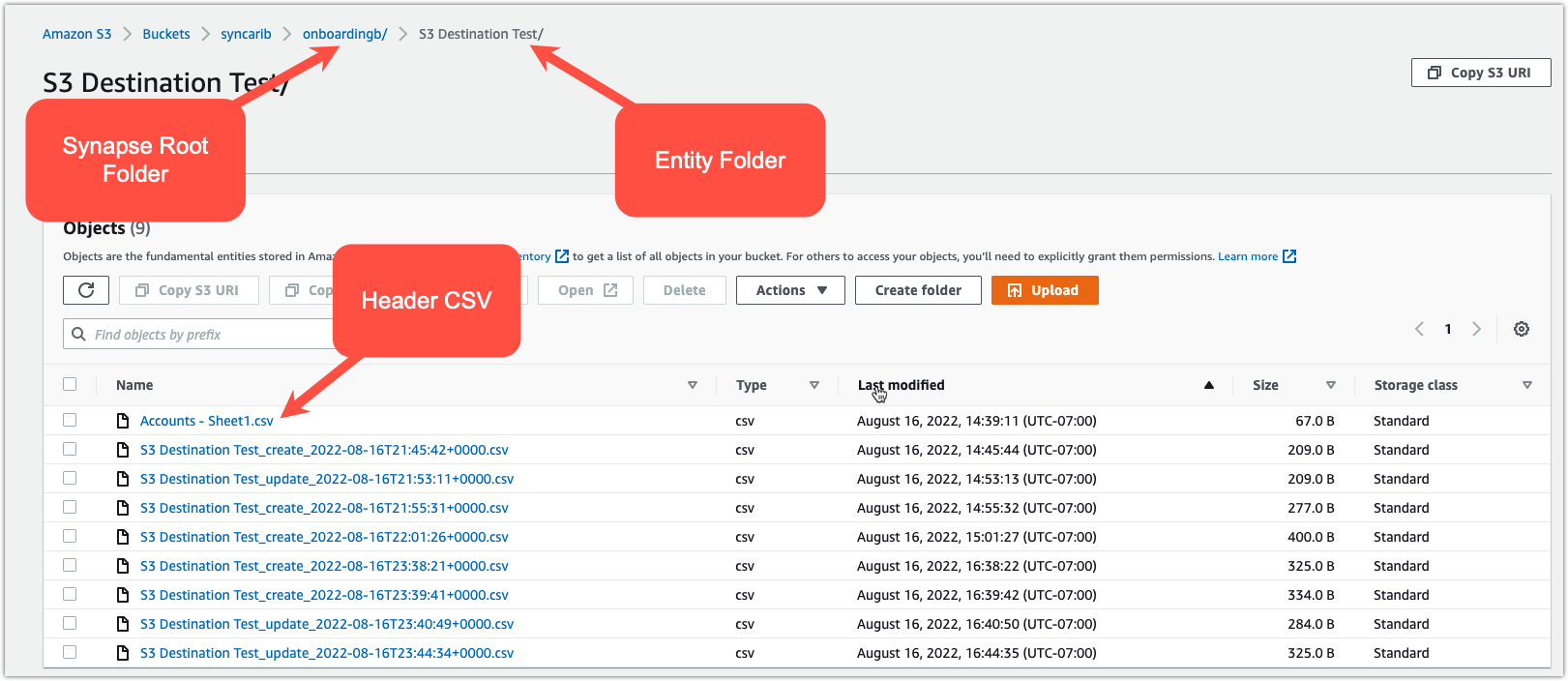Click file icon beside Accounts - Sheet1.csv
This screenshot has height=681, width=1568.
pyautogui.click(x=123, y=421)
